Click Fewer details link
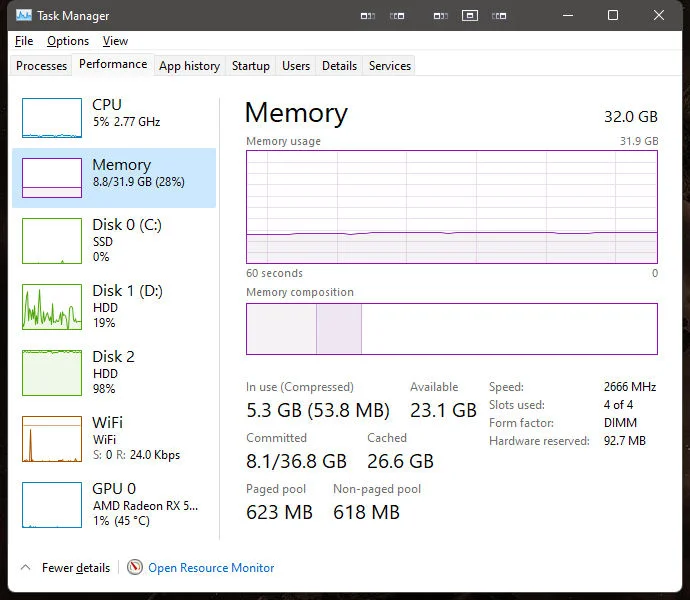 tap(76, 567)
